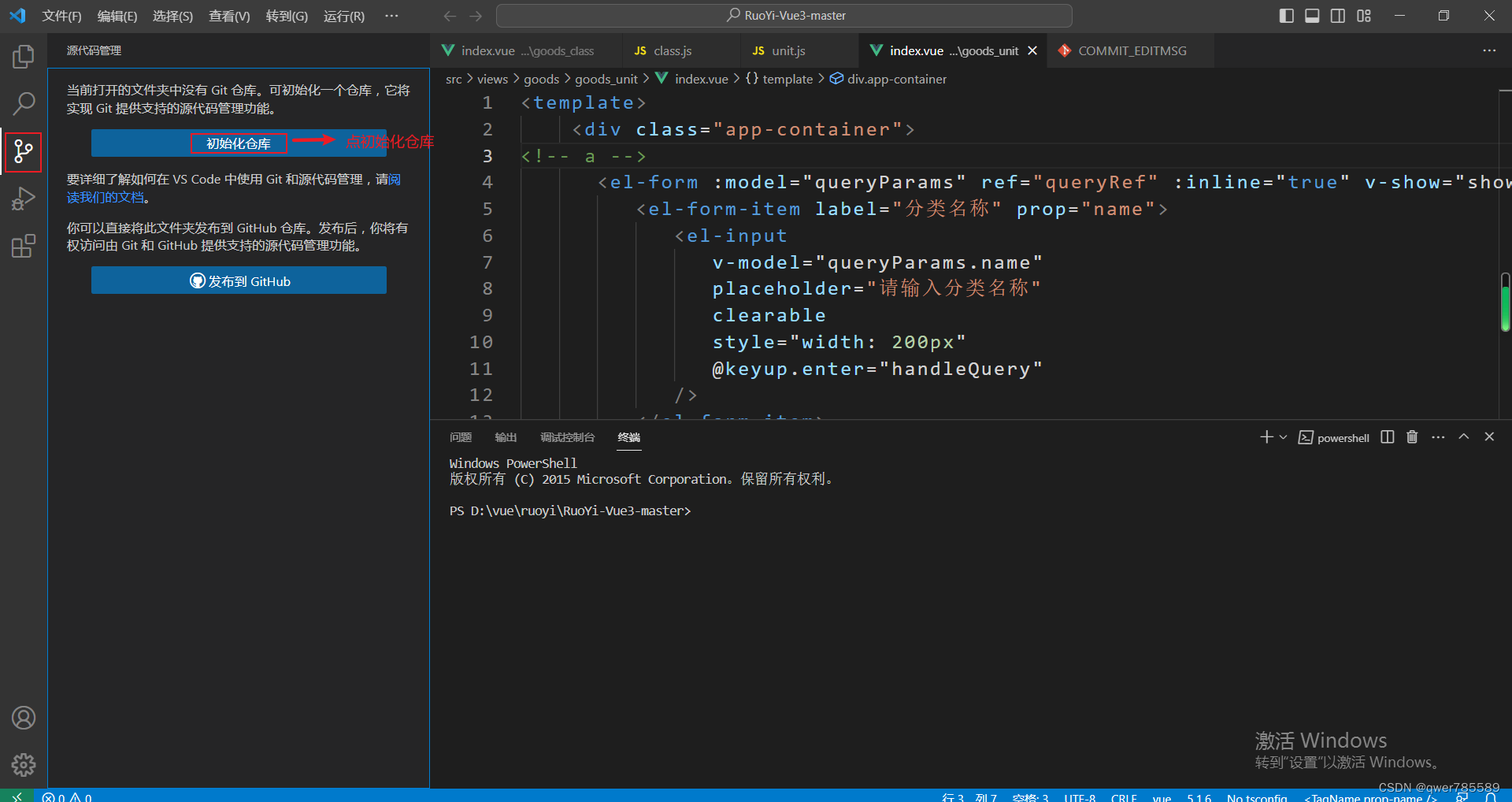Kill terminal with trash icon
1512x802 pixels.
pyautogui.click(x=1412, y=437)
